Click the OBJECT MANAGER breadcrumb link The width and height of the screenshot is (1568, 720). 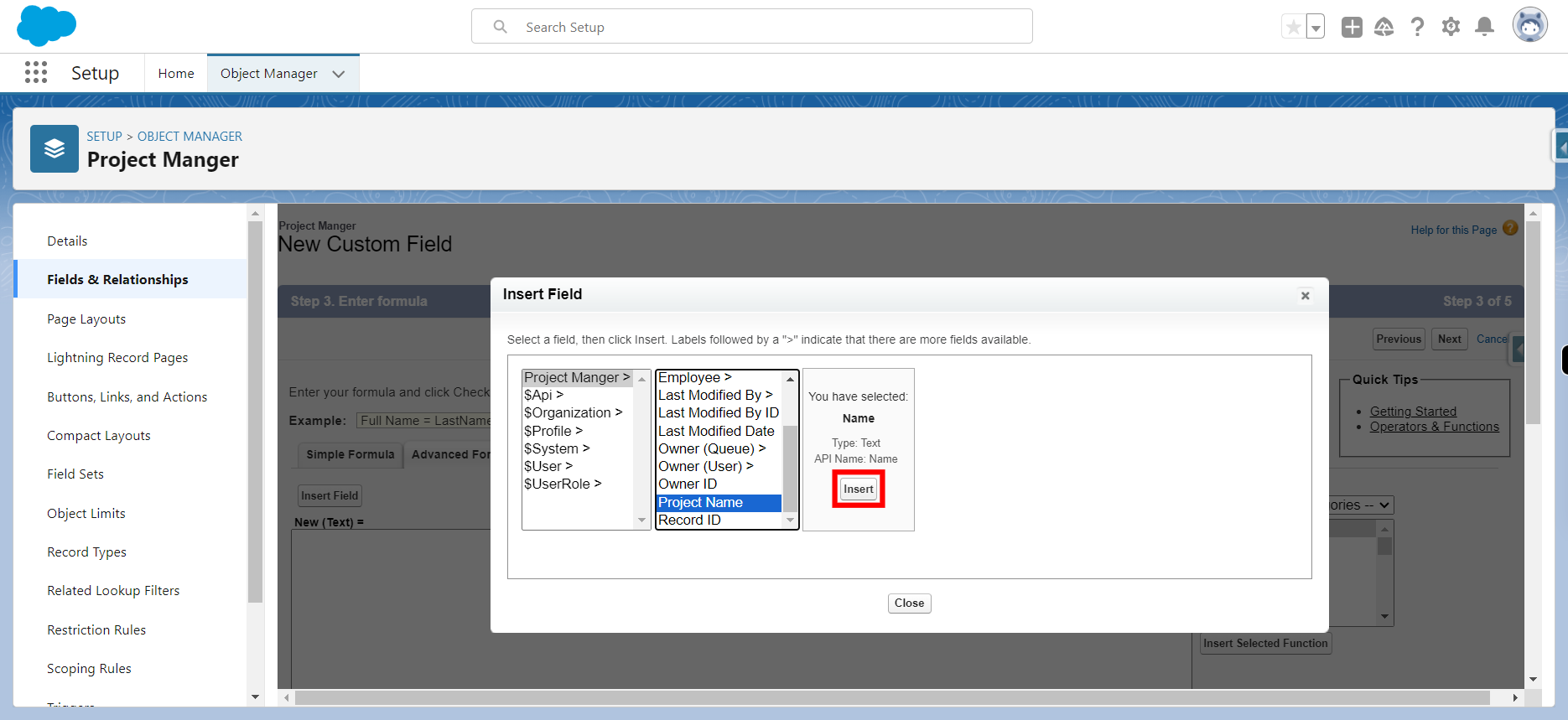click(190, 136)
